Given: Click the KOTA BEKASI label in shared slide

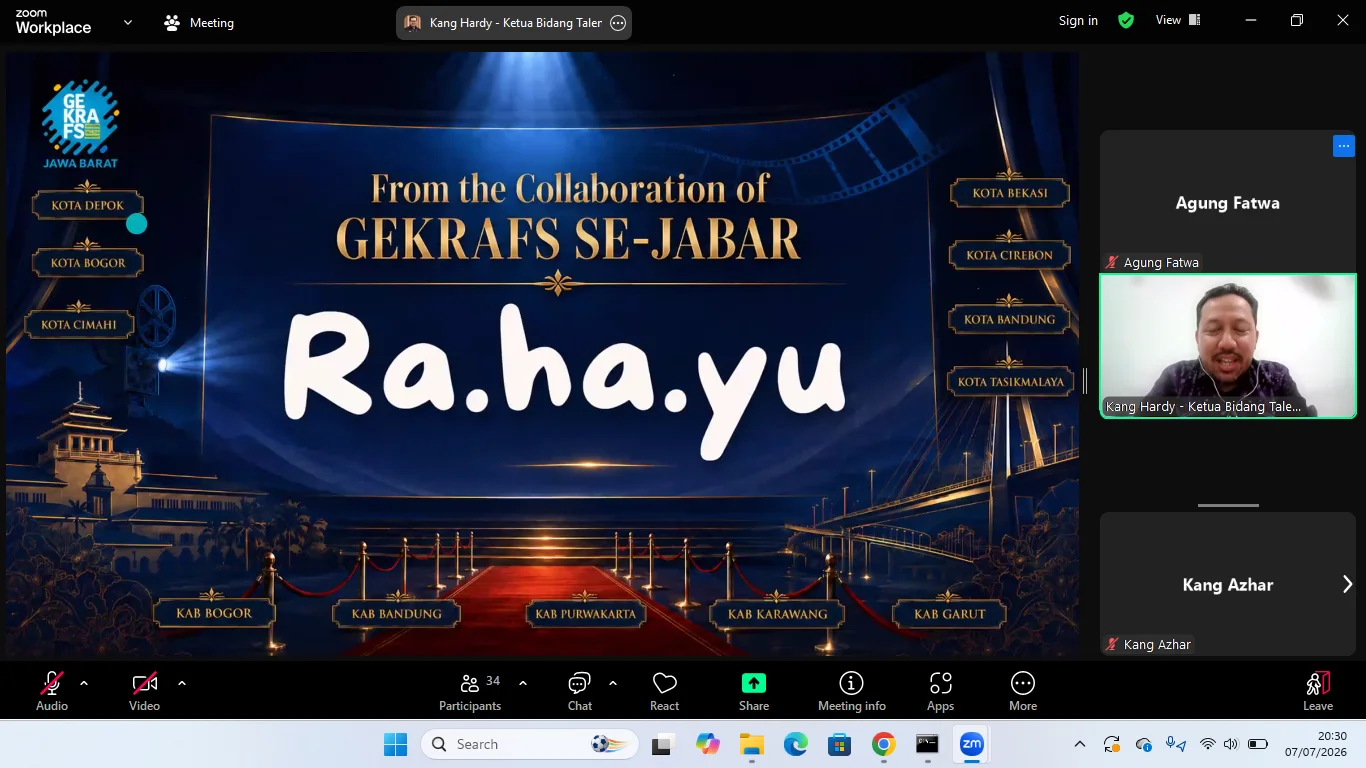Looking at the screenshot, I should 1010,192.
